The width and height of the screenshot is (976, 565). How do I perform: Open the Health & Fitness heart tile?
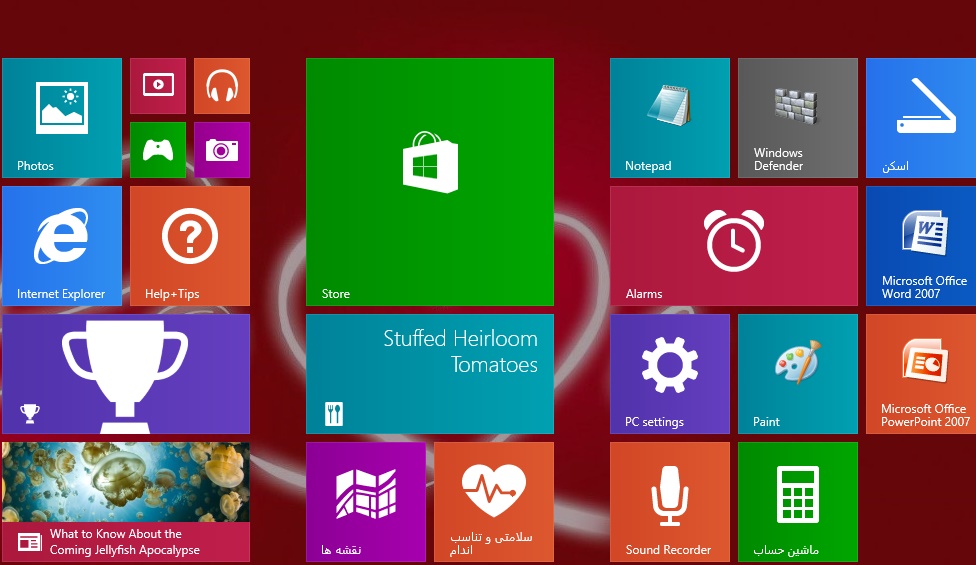pyautogui.click(x=494, y=502)
